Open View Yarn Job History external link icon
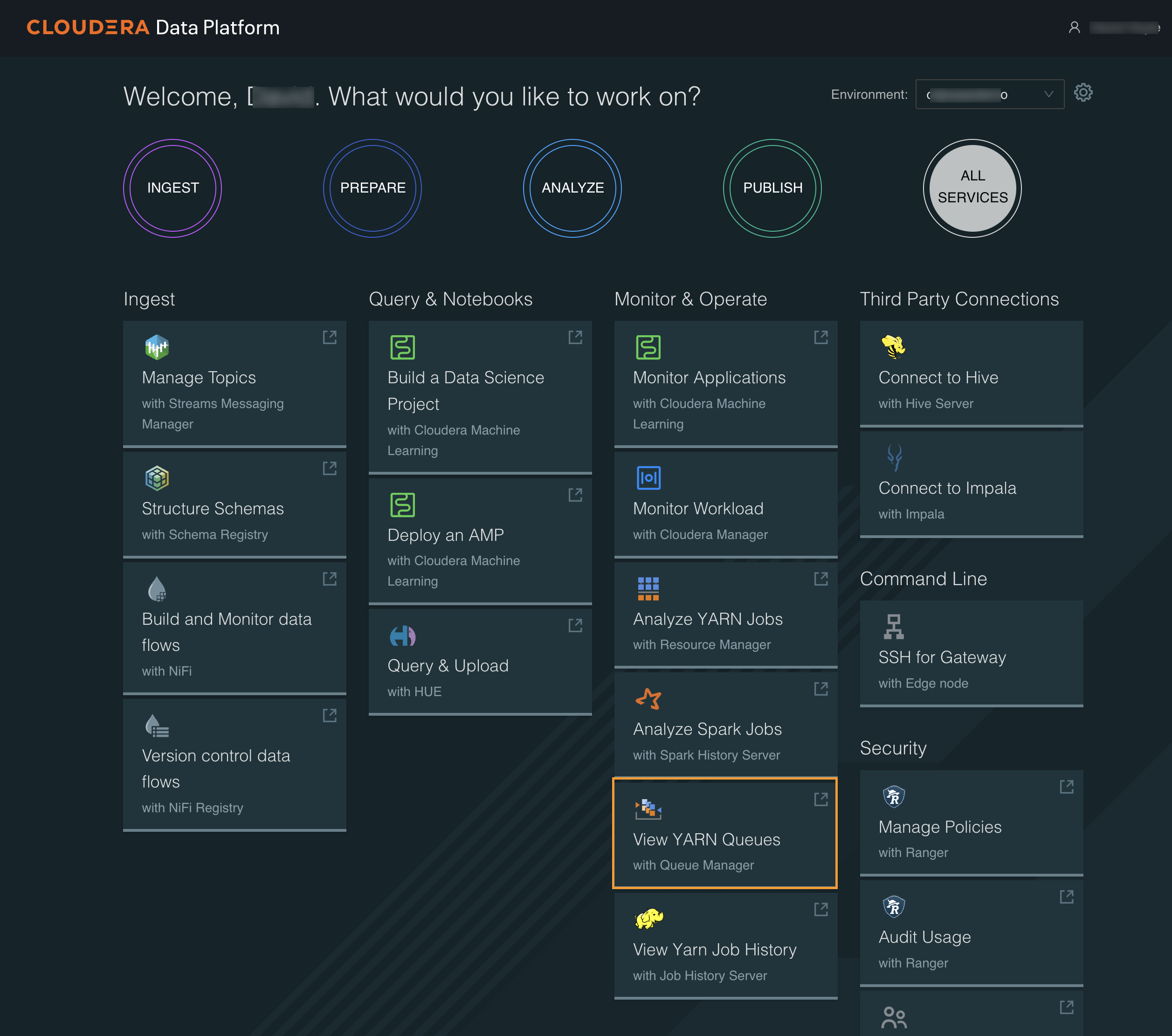 pos(820,909)
